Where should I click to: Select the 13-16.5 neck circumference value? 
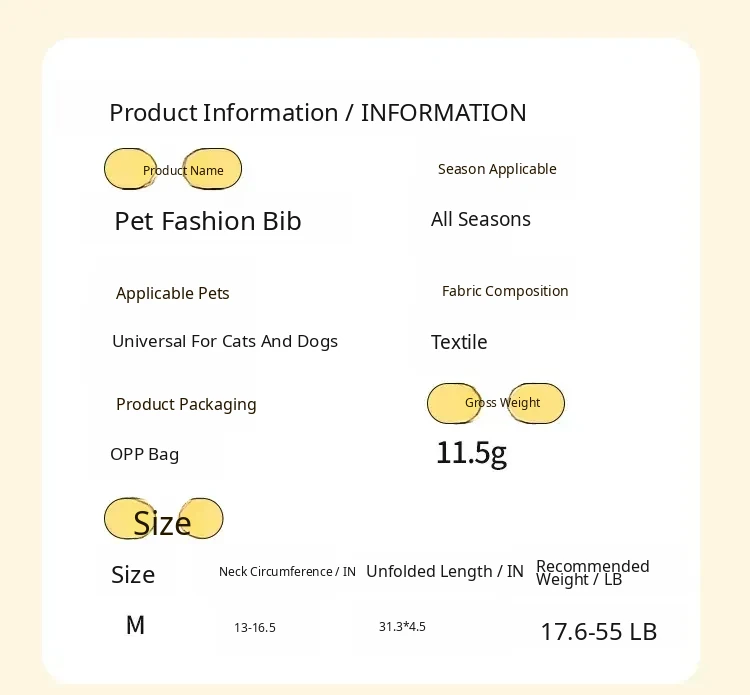point(255,628)
